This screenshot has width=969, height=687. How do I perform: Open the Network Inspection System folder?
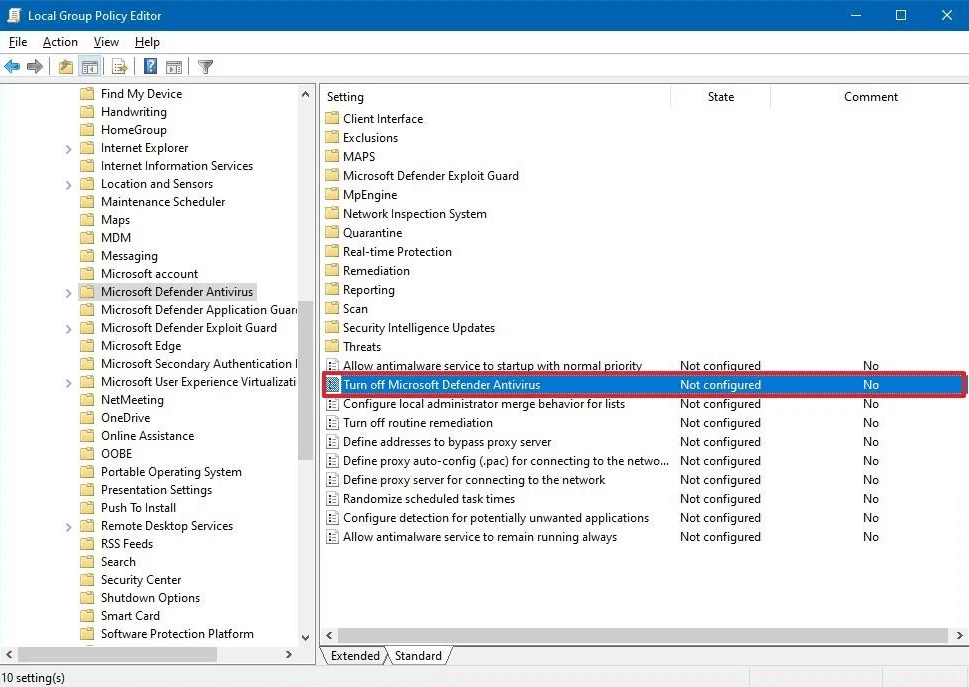415,214
